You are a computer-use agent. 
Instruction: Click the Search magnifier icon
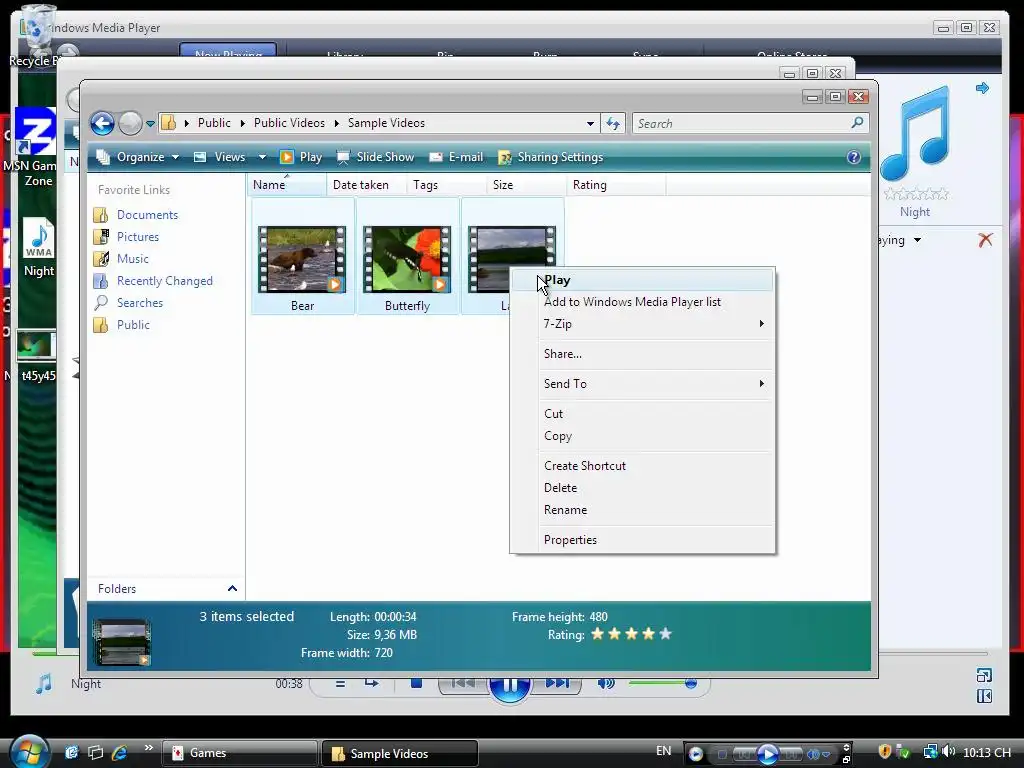tap(857, 122)
